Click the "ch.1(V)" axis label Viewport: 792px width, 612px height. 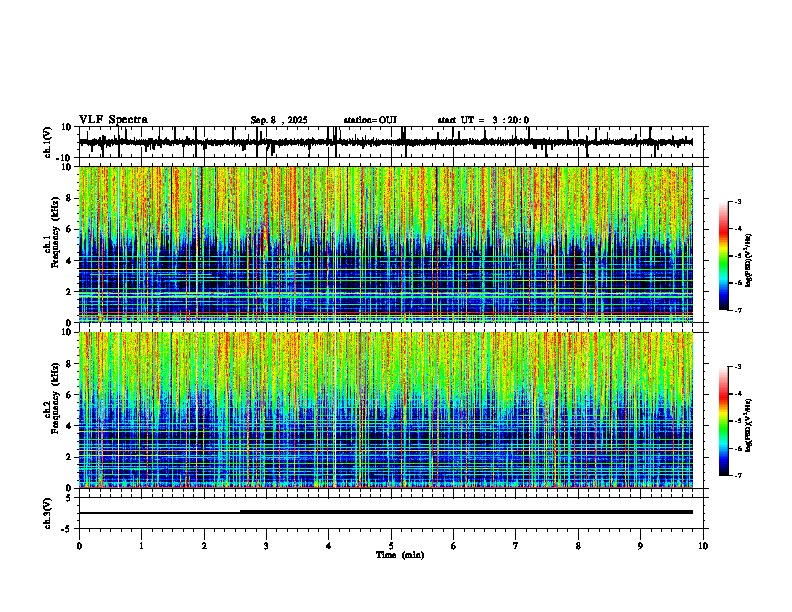point(48,142)
